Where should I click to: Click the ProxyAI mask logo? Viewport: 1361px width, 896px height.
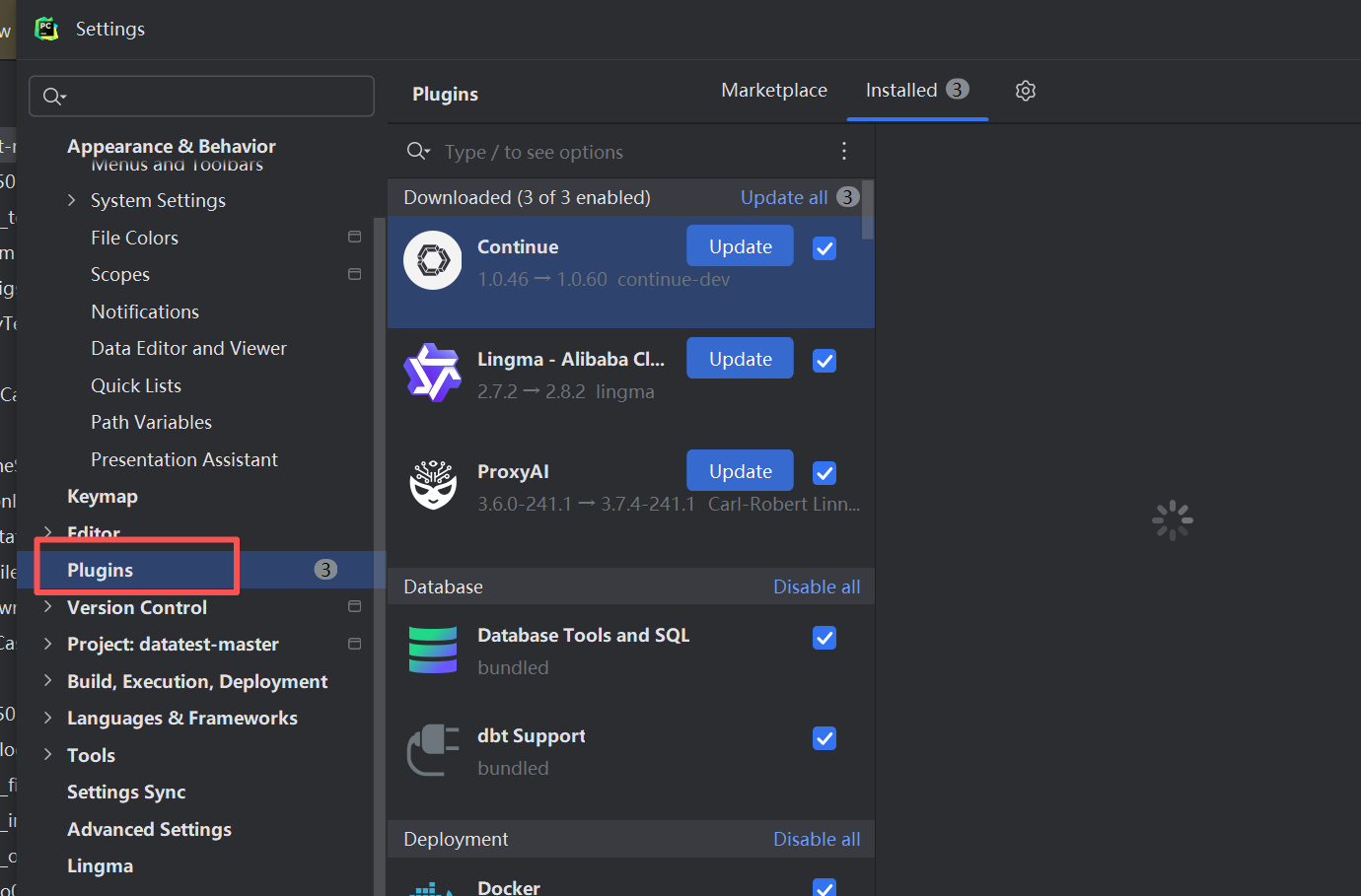pyautogui.click(x=433, y=485)
